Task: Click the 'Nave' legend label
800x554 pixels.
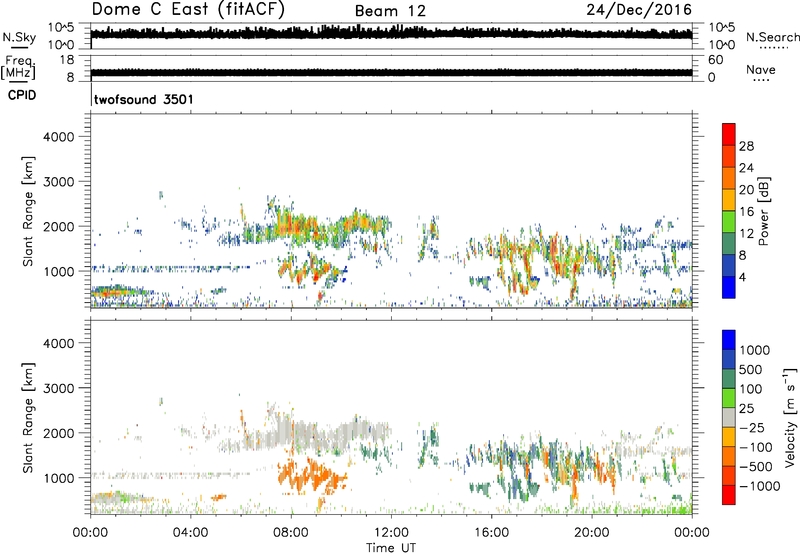Action: coord(760,69)
